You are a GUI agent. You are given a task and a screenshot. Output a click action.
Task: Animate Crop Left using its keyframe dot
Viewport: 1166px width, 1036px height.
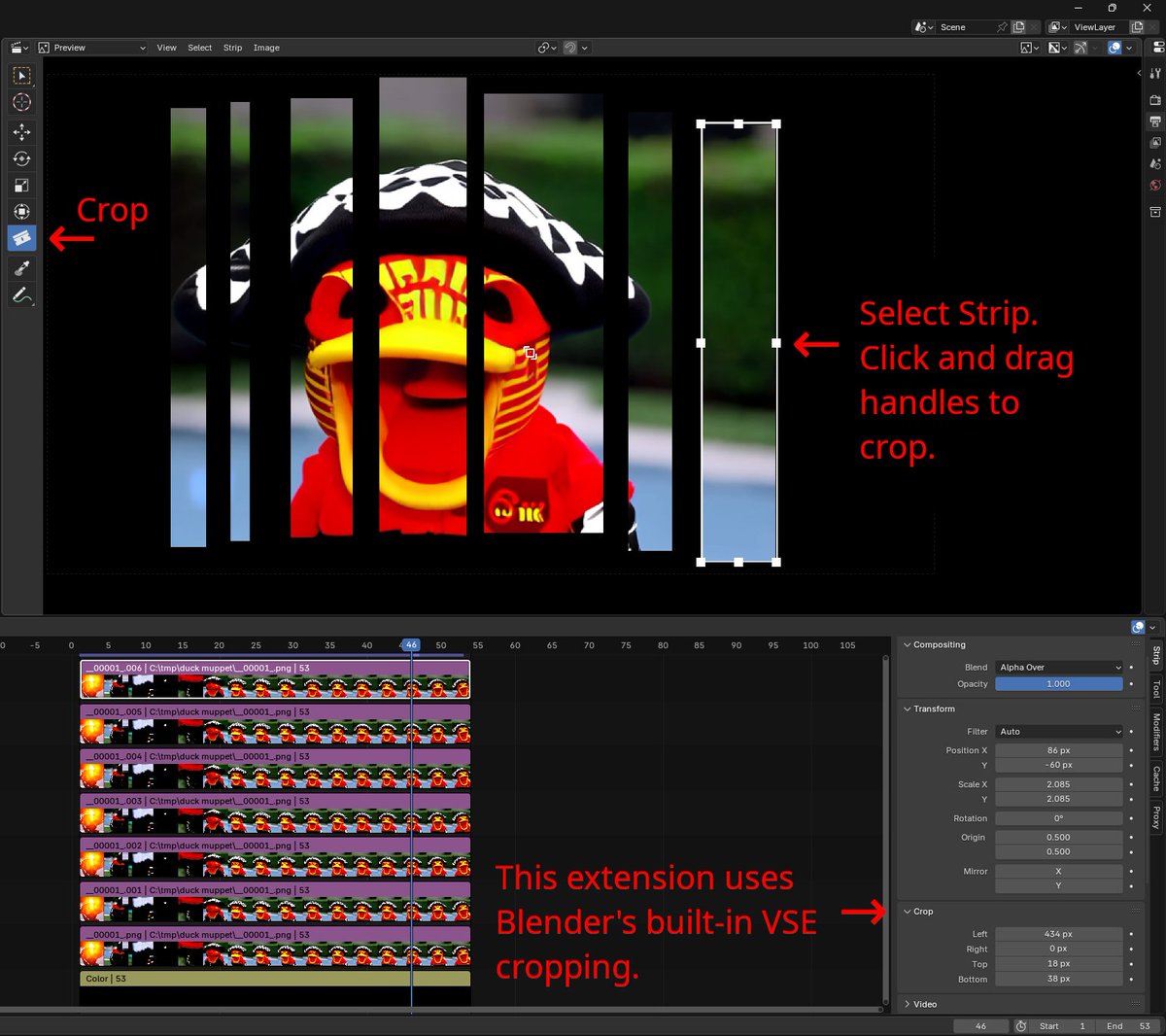(x=1131, y=934)
